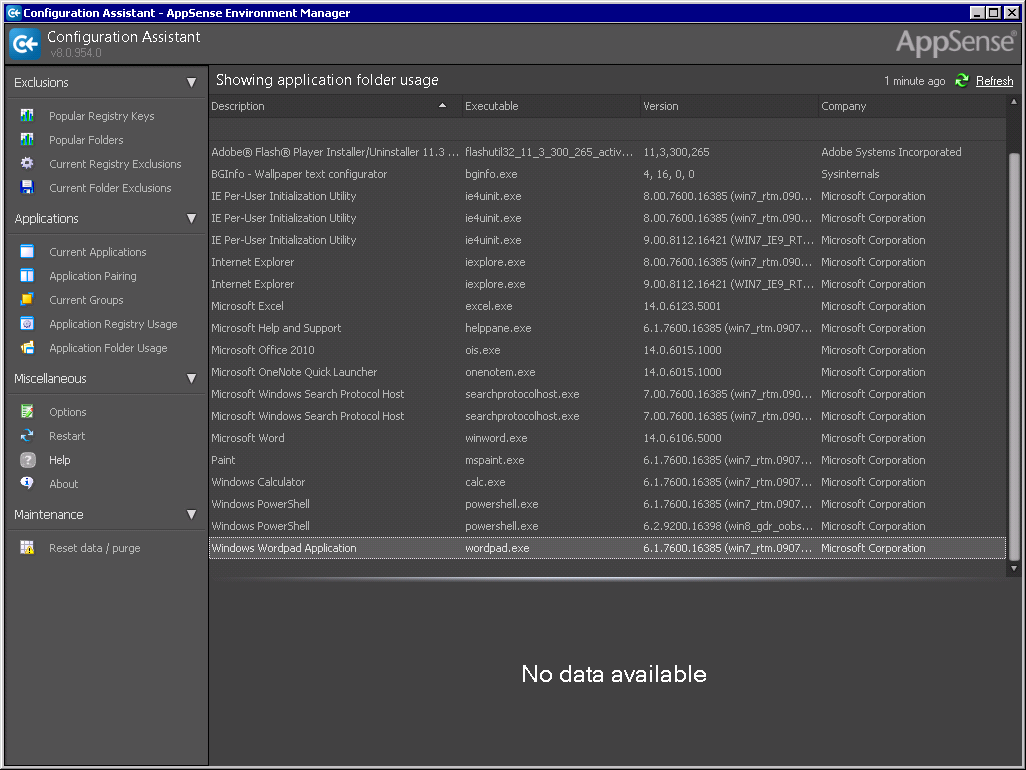Click the Adobe Systems Incorporated company cell

pos(891,152)
